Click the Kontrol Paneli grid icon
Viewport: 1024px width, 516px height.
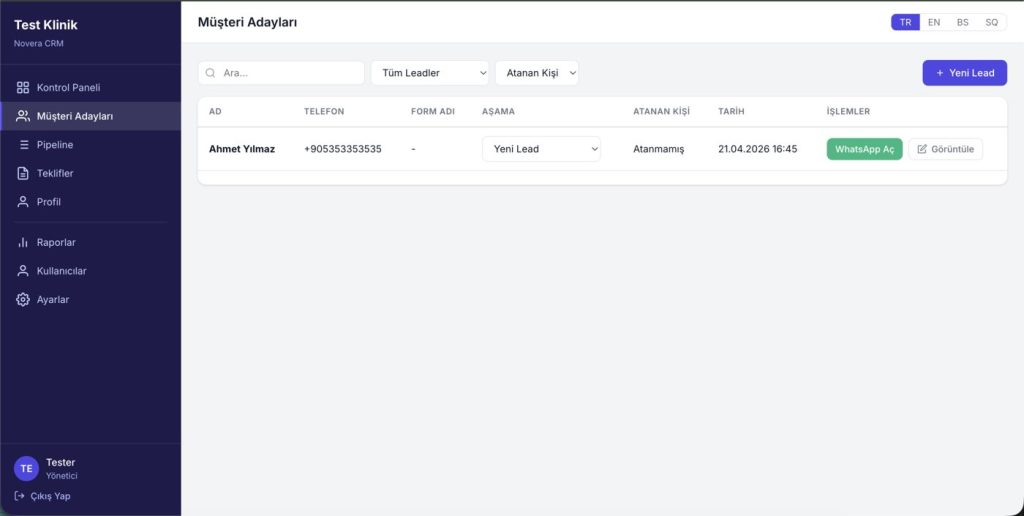click(23, 88)
